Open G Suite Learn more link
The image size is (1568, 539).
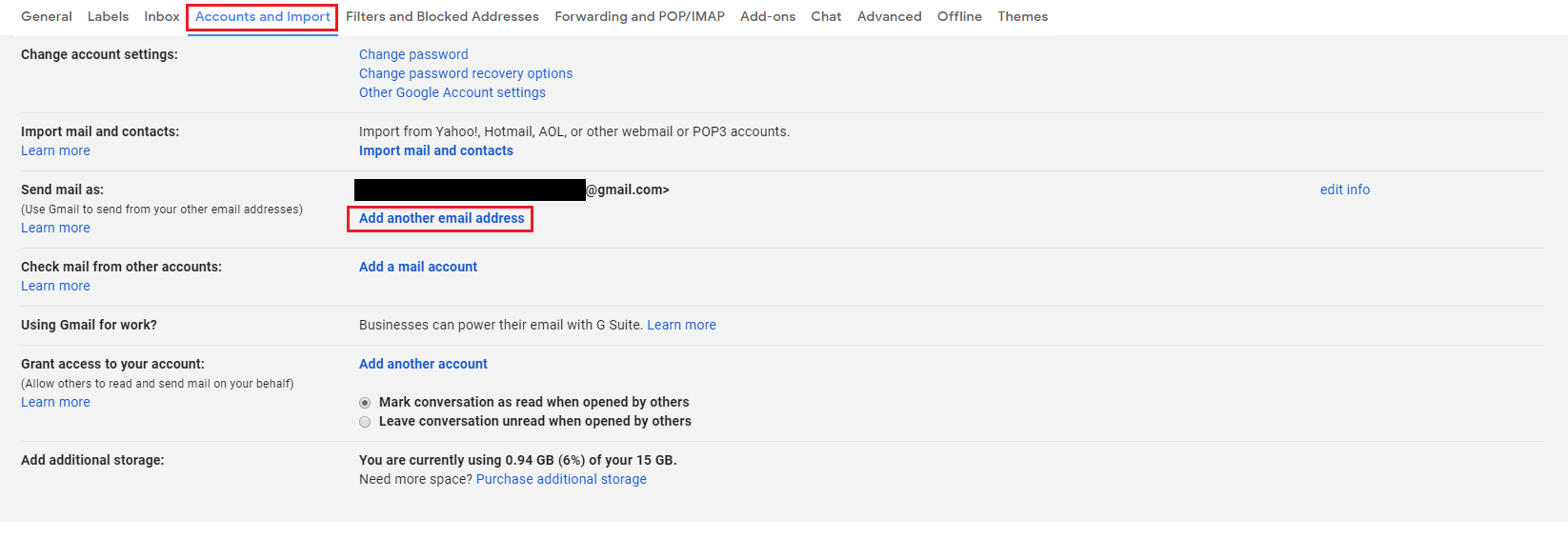coord(682,325)
